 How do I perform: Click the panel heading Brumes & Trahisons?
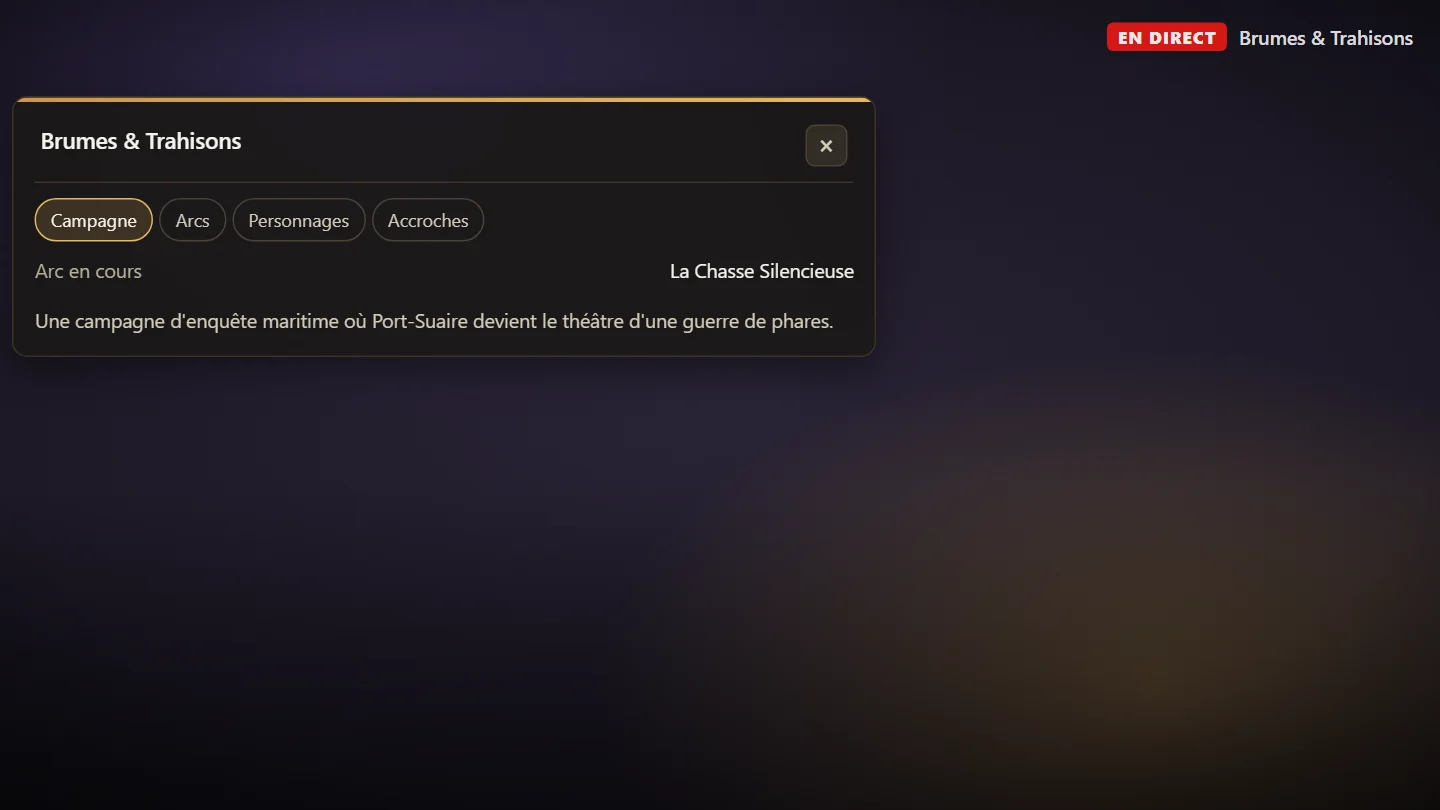[x=141, y=141]
